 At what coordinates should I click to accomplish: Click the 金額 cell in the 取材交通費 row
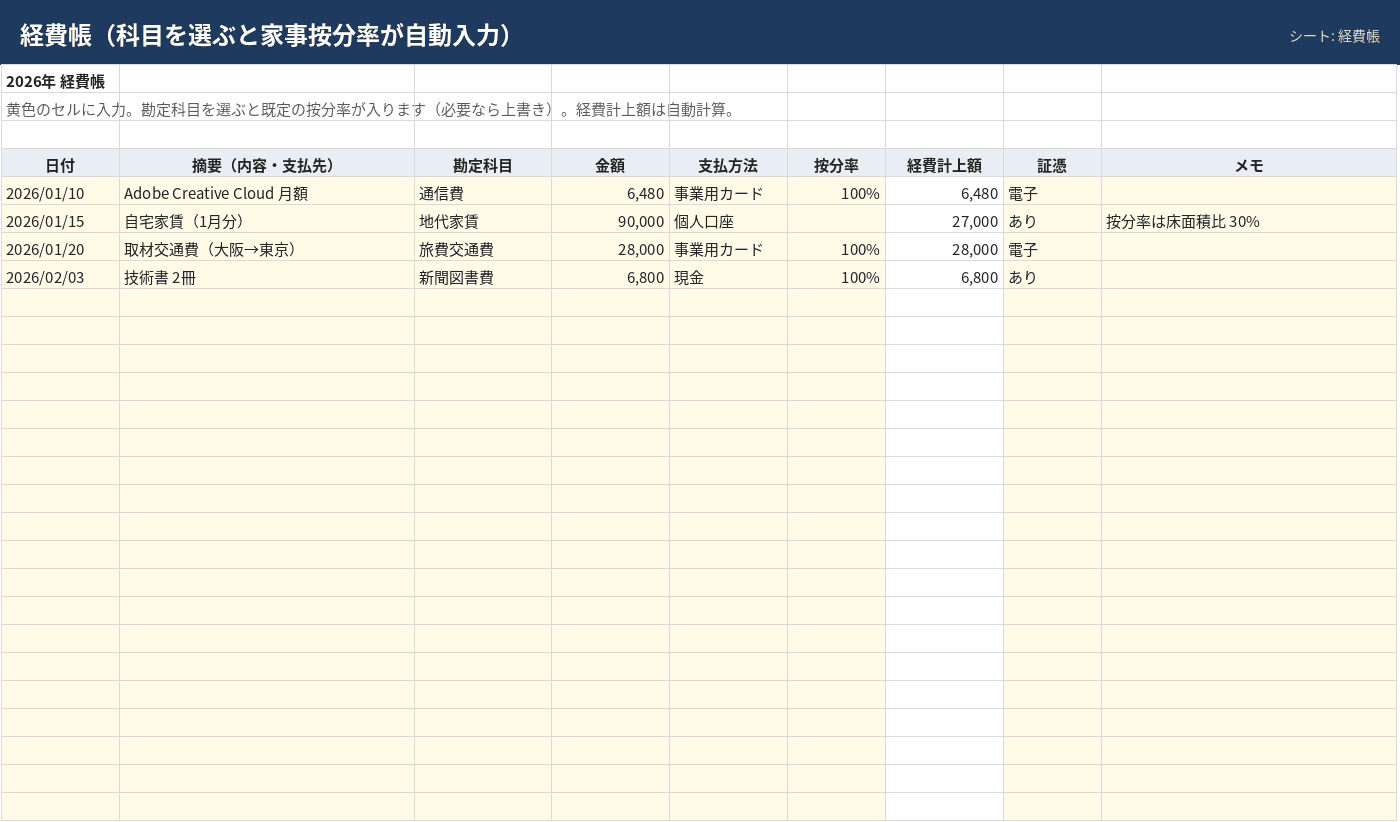[x=610, y=248]
